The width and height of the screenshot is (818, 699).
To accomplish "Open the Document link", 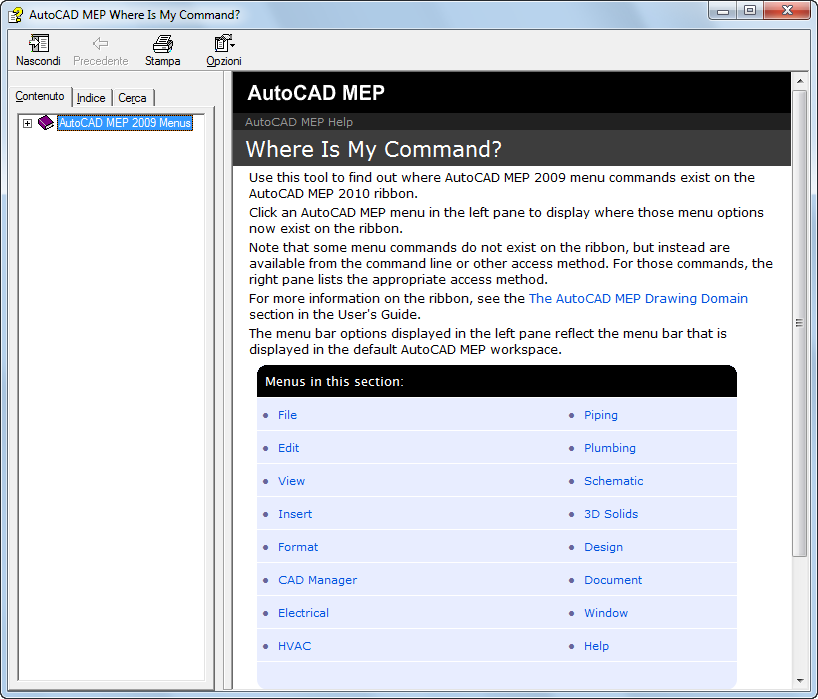I will point(613,580).
